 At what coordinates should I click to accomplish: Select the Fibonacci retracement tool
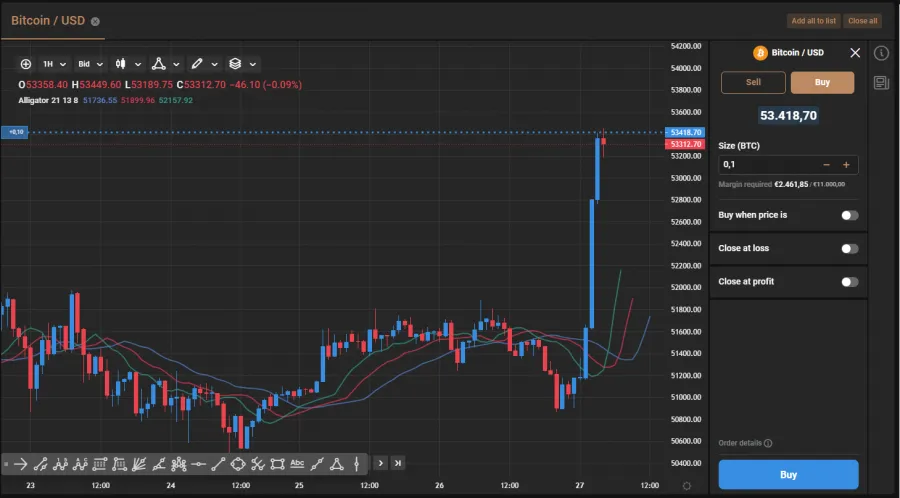pos(100,464)
